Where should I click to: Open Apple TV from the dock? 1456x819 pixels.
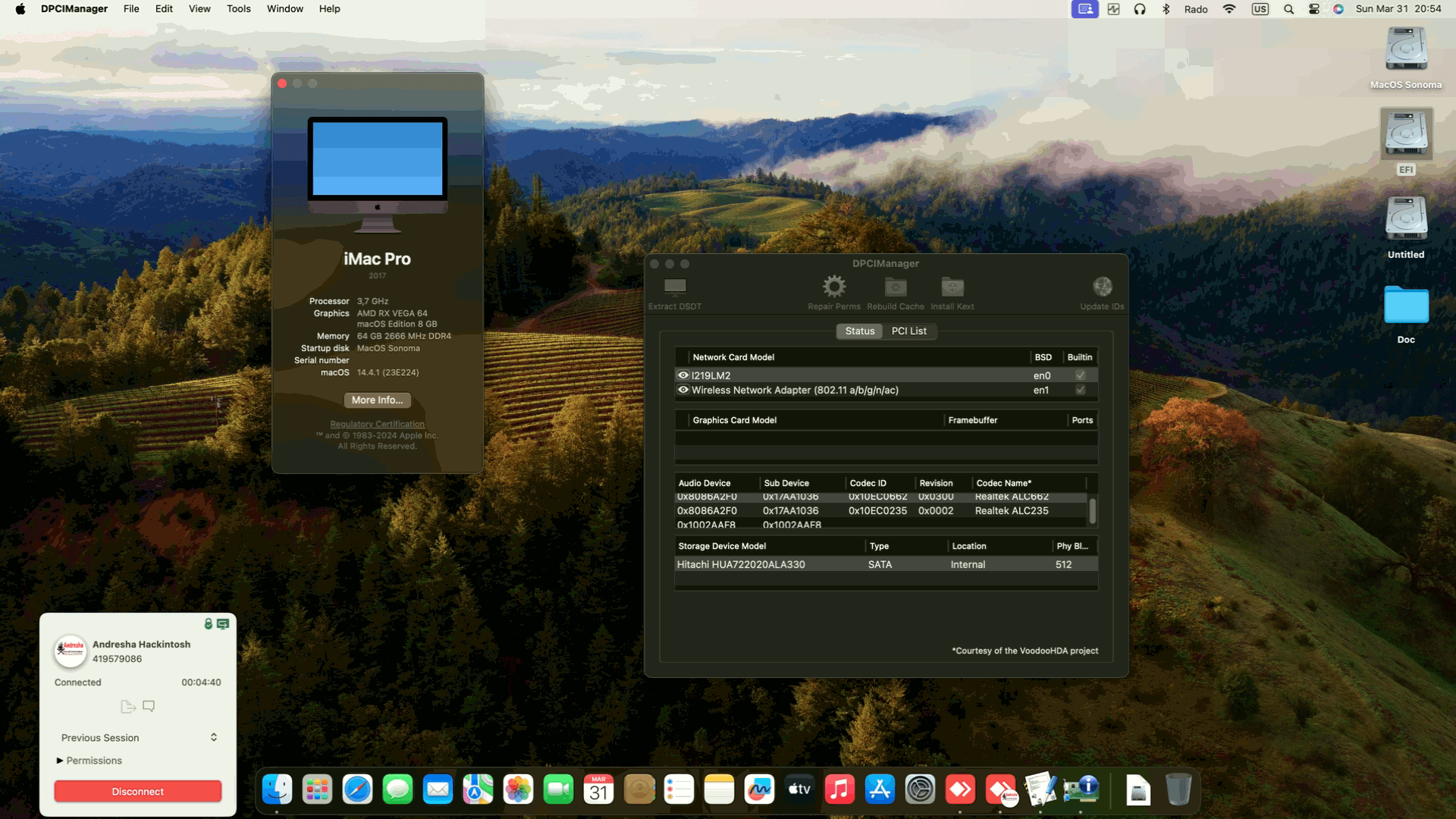799,790
